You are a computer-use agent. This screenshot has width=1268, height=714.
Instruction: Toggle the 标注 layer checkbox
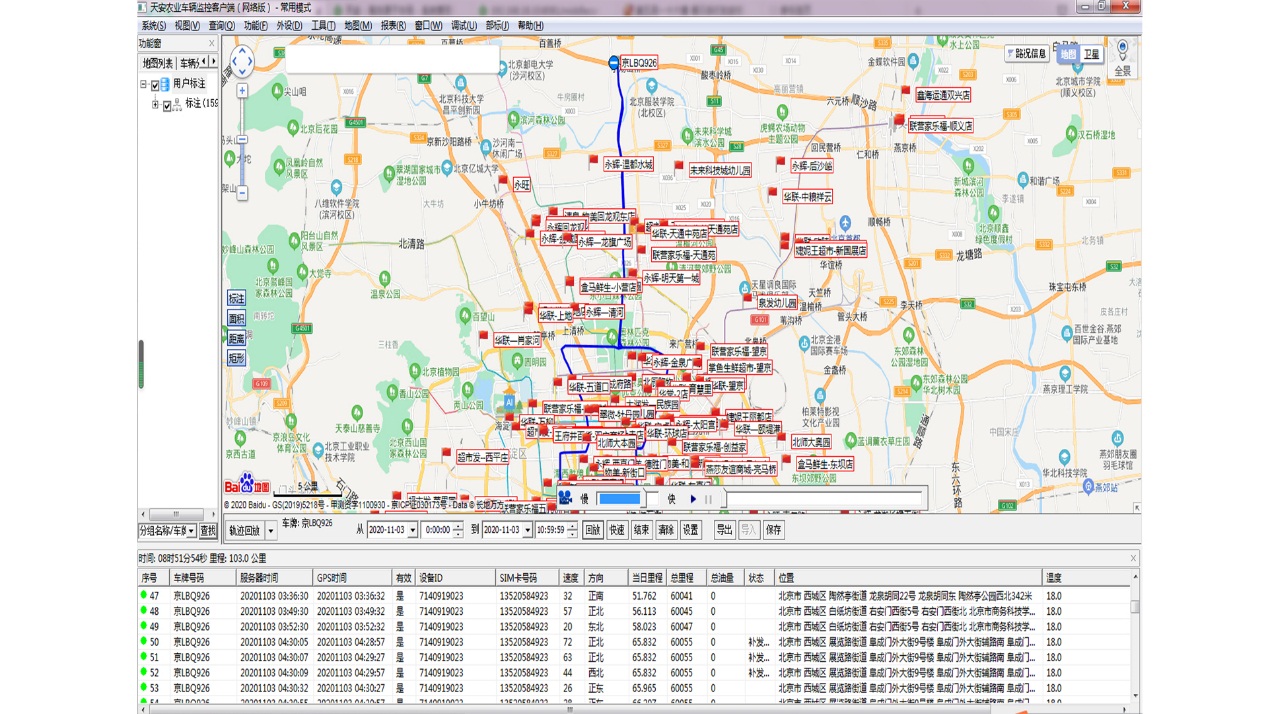[166, 104]
